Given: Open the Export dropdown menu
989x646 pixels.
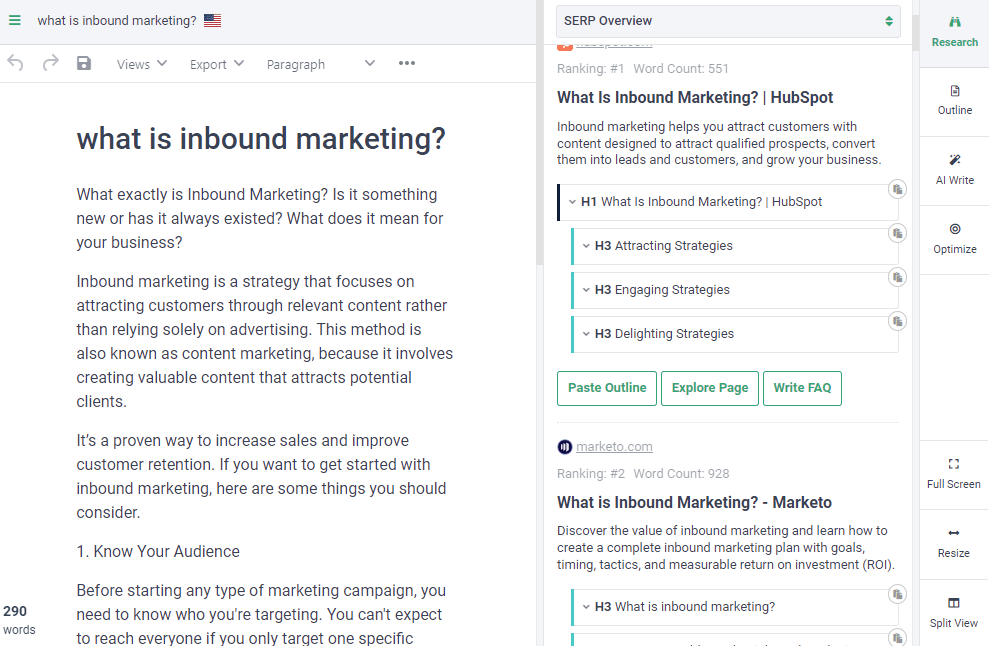Looking at the screenshot, I should (x=217, y=64).
